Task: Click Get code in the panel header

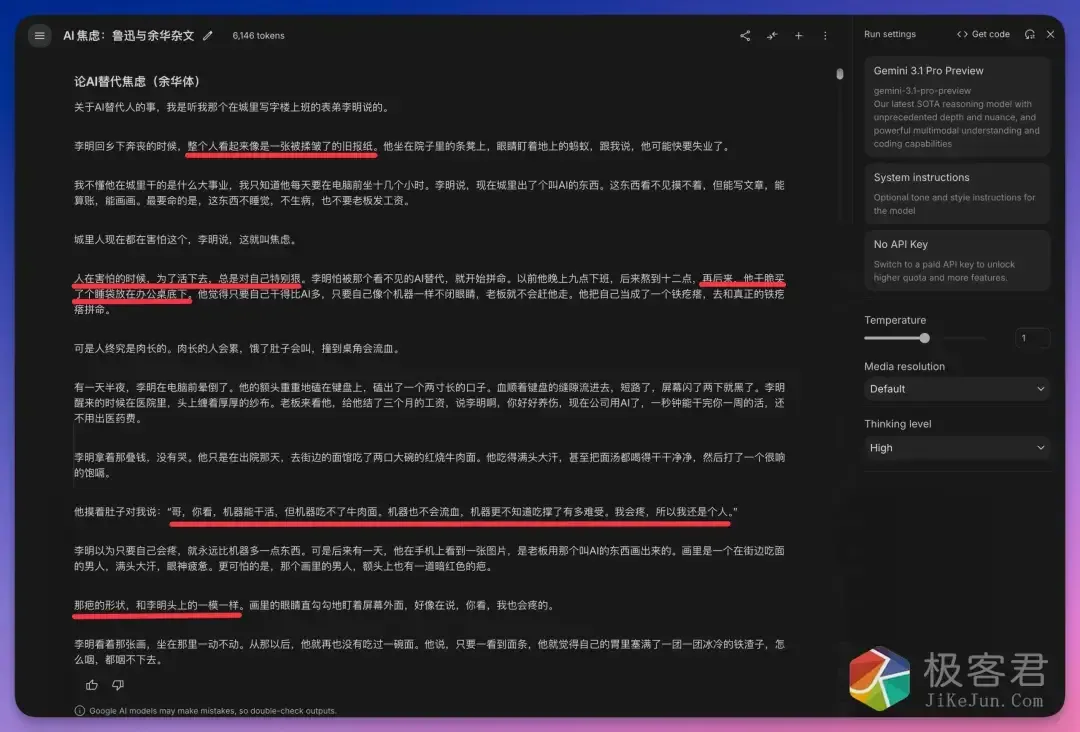Action: tap(983, 33)
